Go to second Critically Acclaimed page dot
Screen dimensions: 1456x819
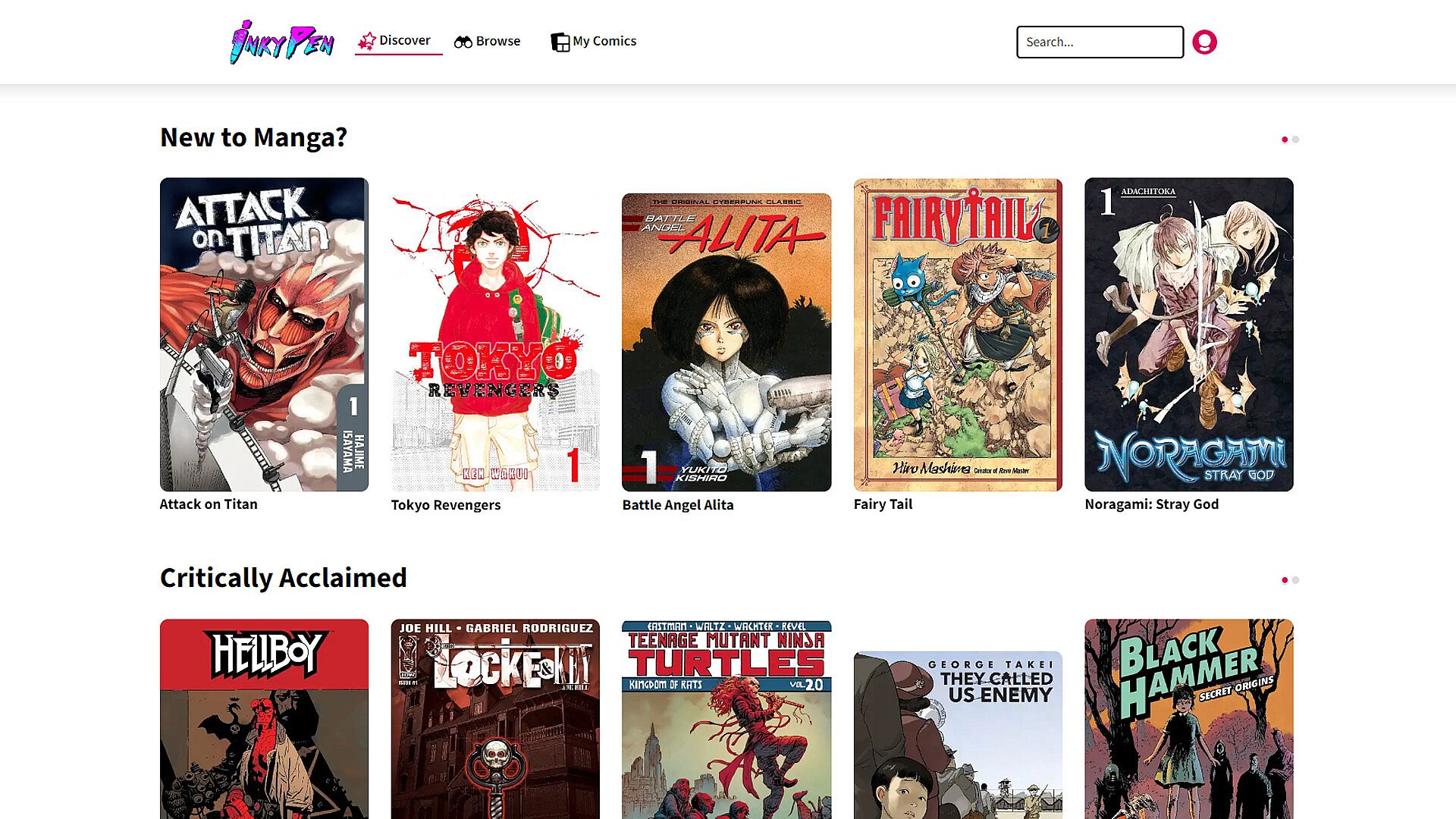1296,580
